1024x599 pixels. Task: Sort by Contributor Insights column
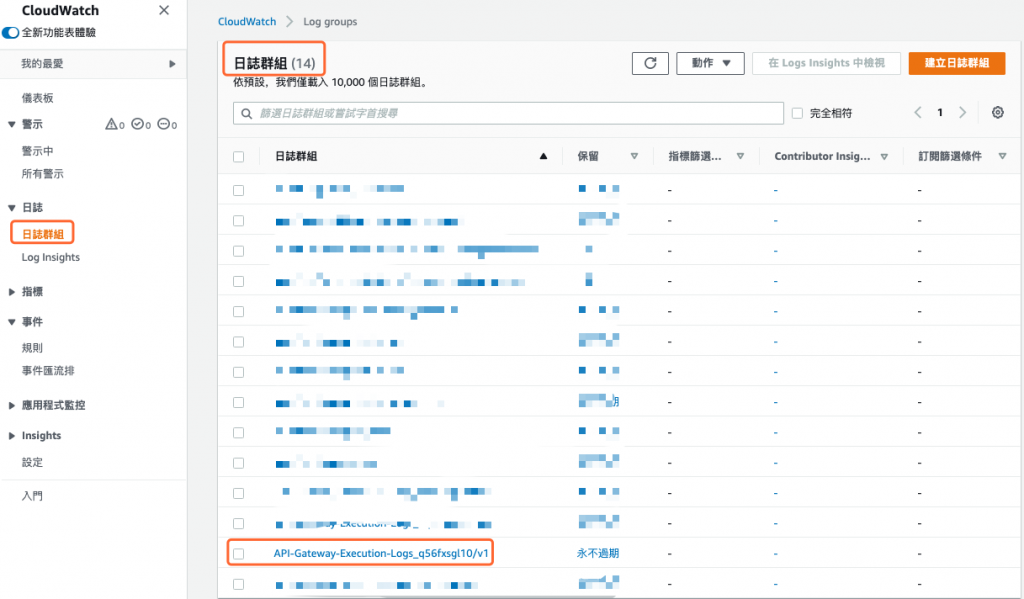[x=884, y=157]
